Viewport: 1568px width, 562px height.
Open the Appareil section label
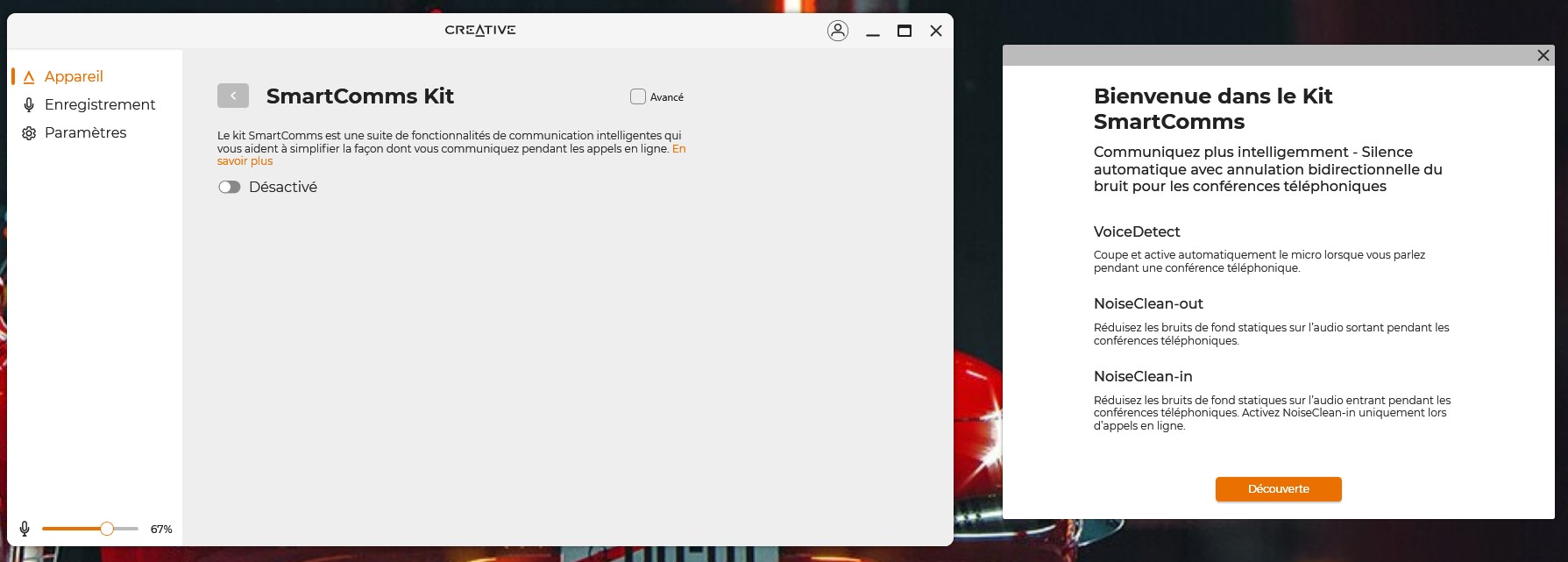click(x=74, y=77)
